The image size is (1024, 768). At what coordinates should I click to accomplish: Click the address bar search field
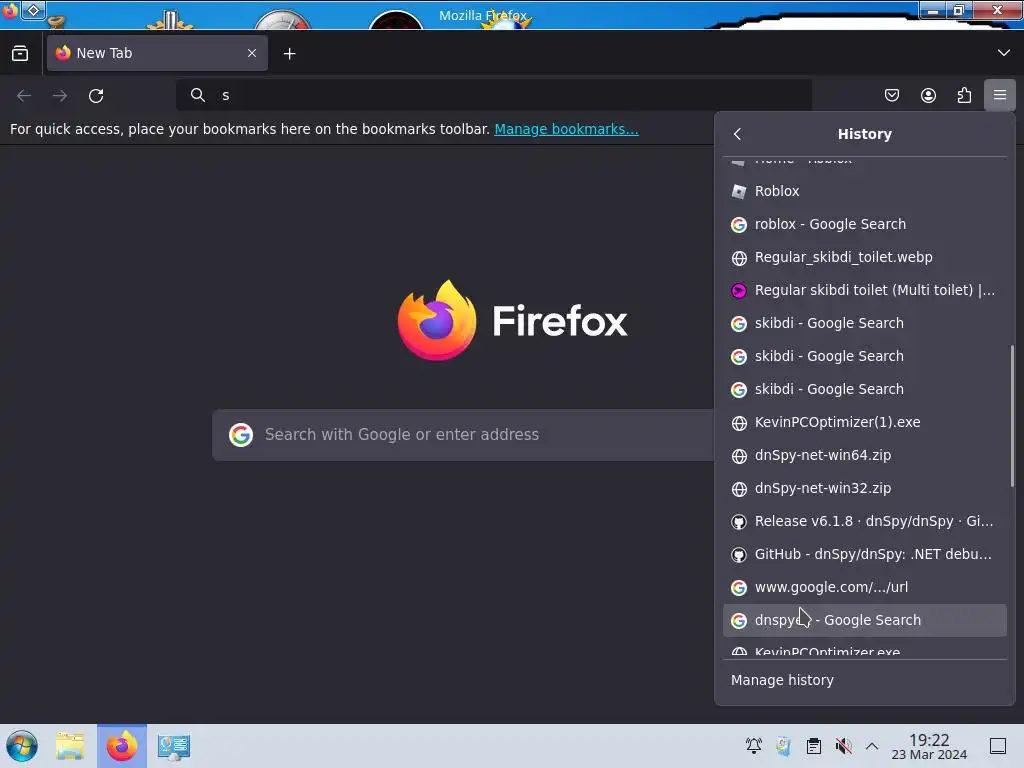click(494, 95)
